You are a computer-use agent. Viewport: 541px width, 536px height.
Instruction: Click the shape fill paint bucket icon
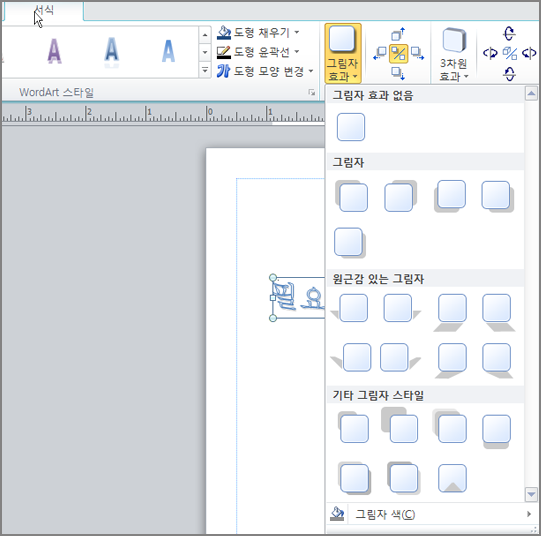coord(224,32)
